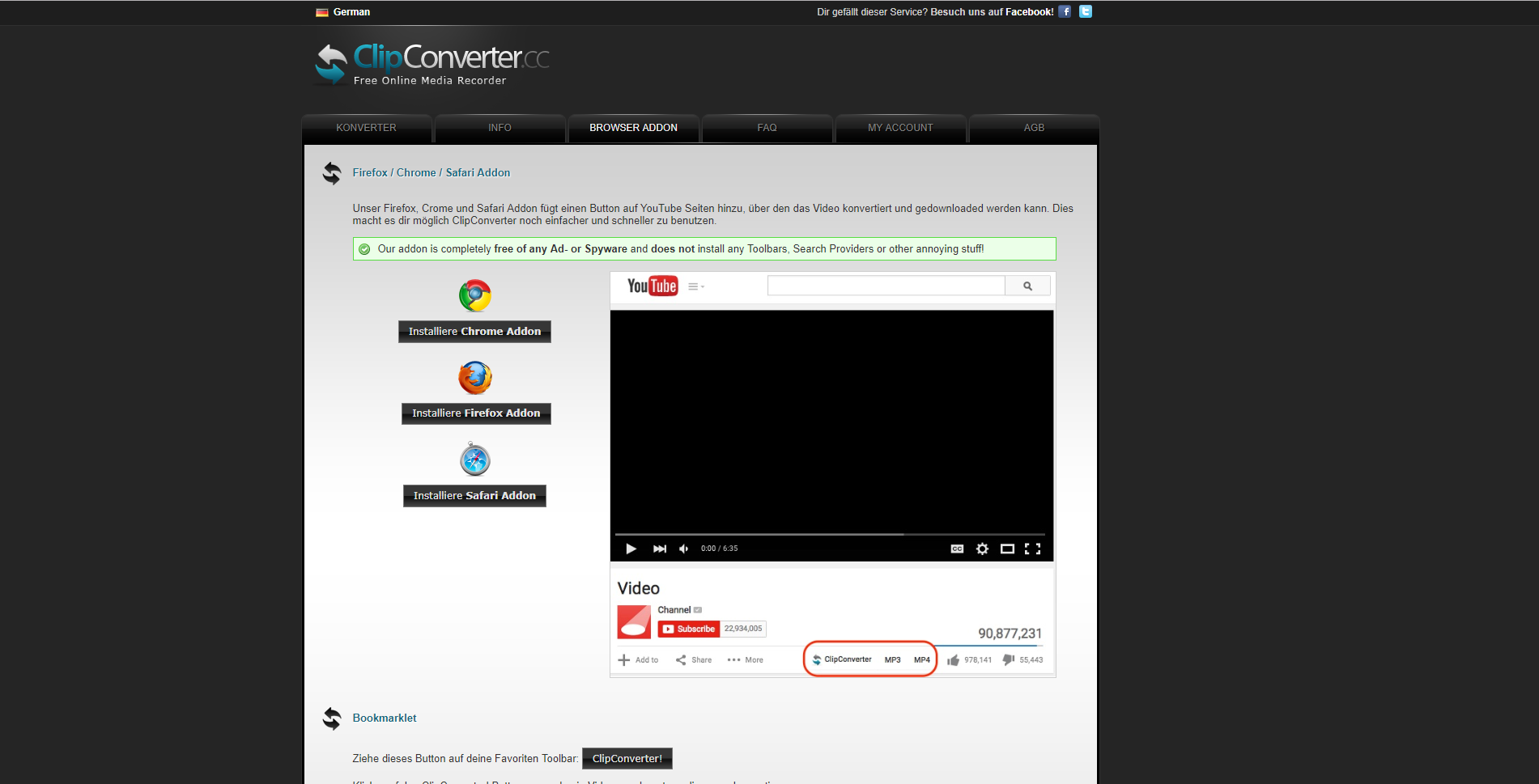Viewport: 1539px width, 784px height.
Task: Click Installiere Safari Addon button
Action: (474, 496)
